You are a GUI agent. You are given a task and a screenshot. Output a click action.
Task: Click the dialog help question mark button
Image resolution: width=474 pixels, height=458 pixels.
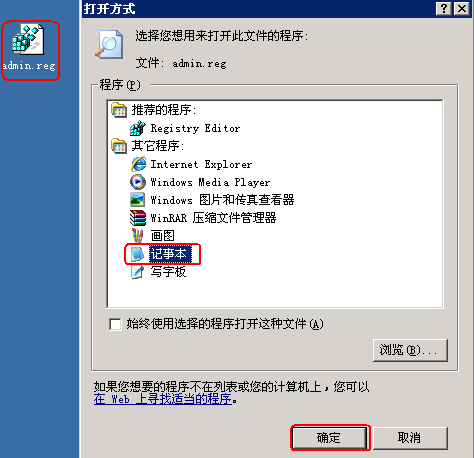coord(444,9)
